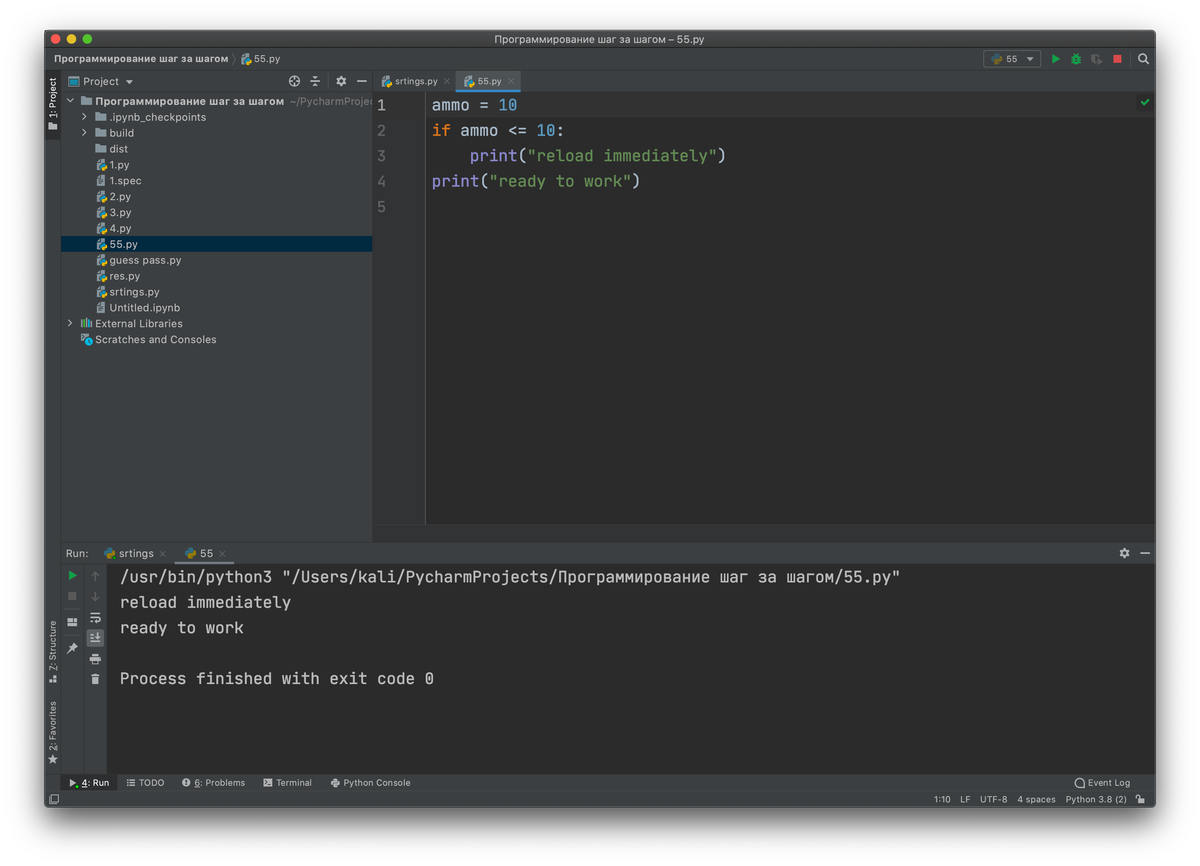Screen dimensions: 1200x866
Task: Close the srtings run tab
Action: point(163,553)
